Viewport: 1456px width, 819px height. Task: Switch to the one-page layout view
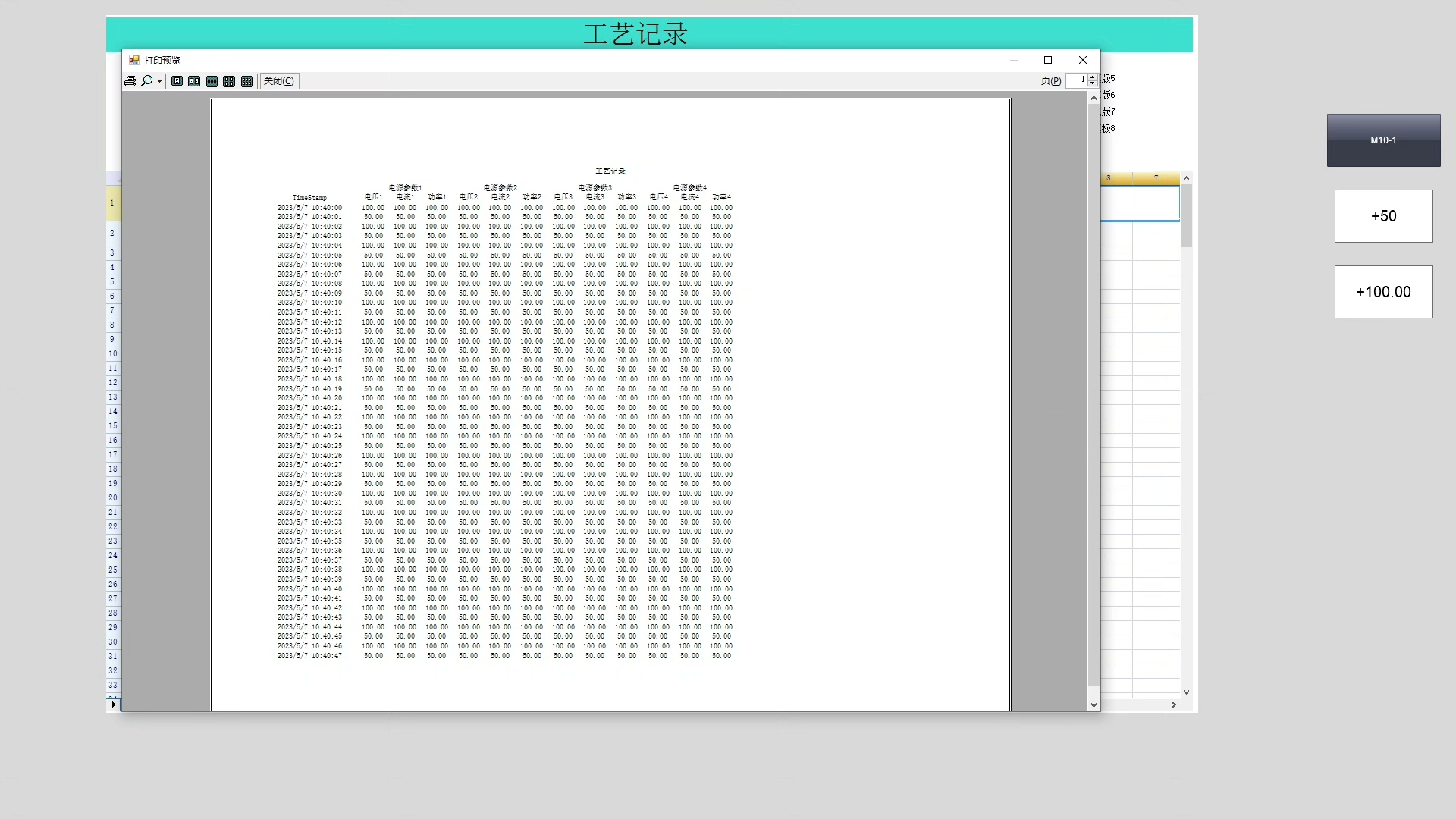[x=177, y=81]
